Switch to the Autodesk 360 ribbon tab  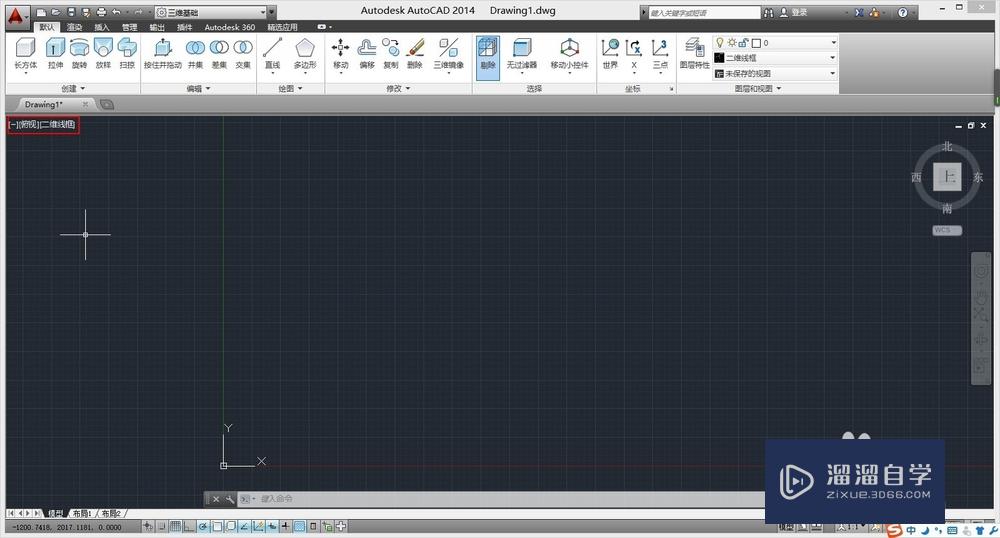pos(230,27)
